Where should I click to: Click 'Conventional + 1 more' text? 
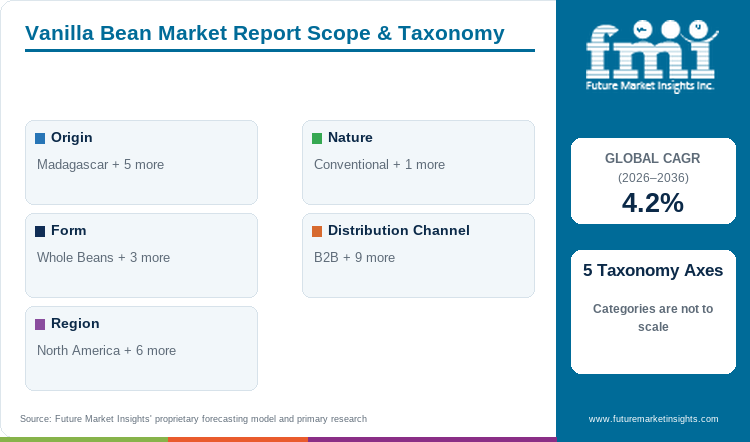point(379,165)
